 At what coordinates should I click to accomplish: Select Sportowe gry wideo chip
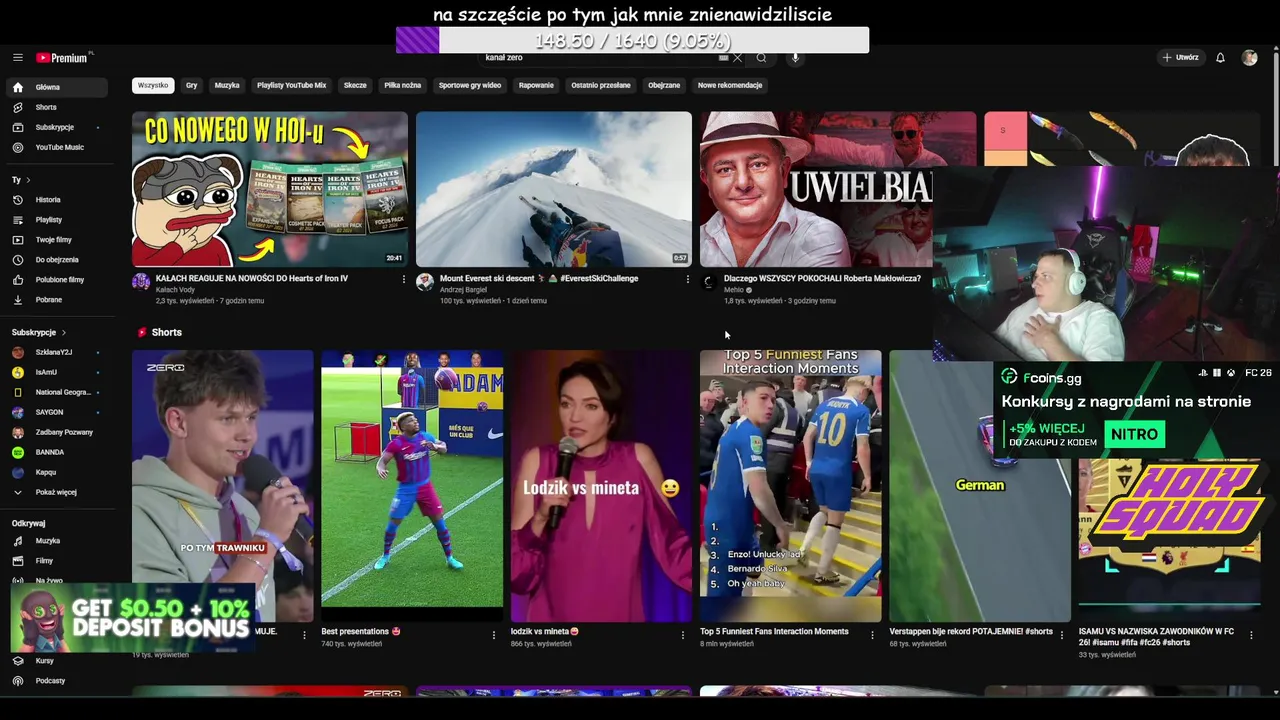click(470, 85)
